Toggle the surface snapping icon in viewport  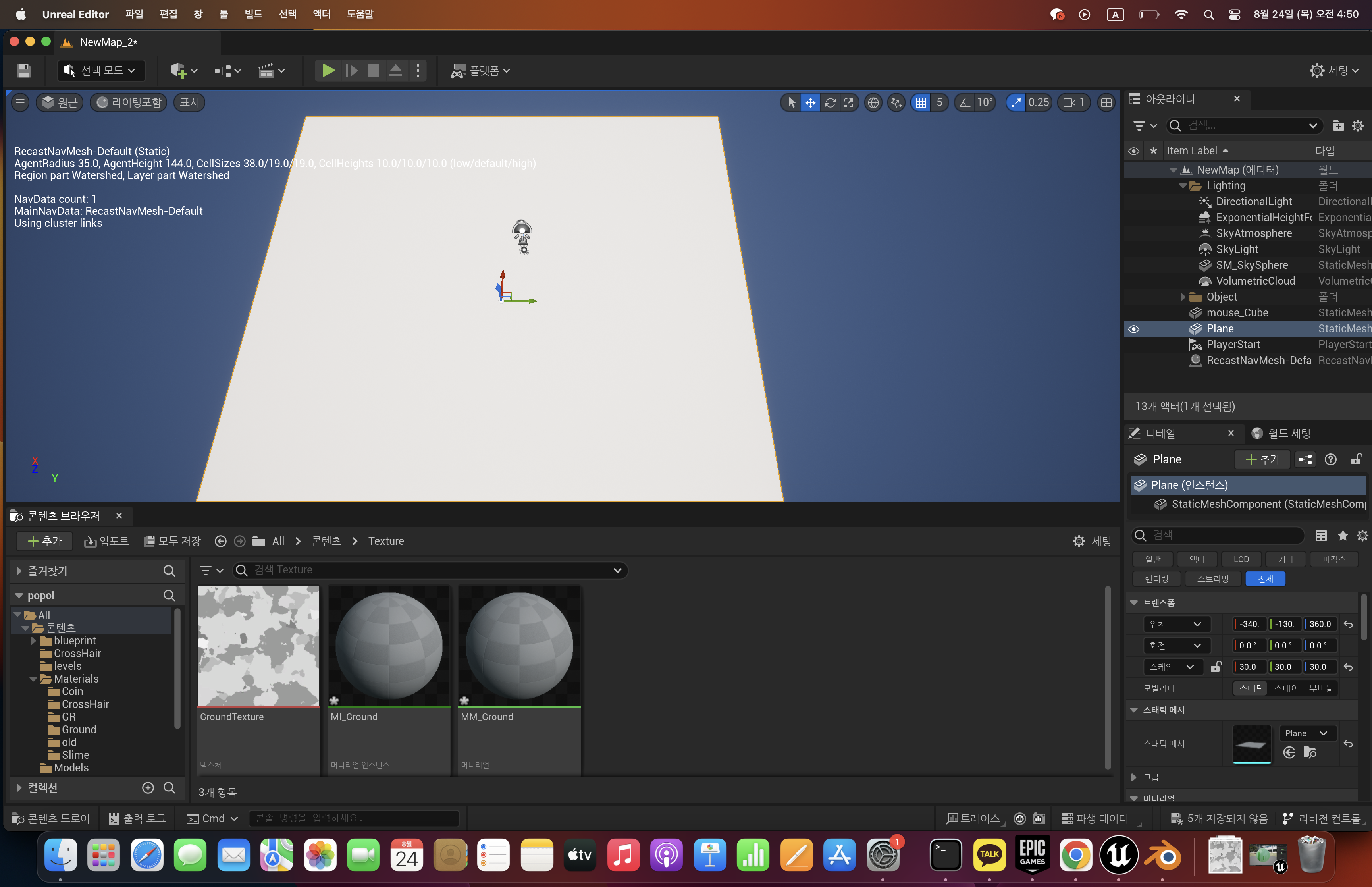[896, 102]
